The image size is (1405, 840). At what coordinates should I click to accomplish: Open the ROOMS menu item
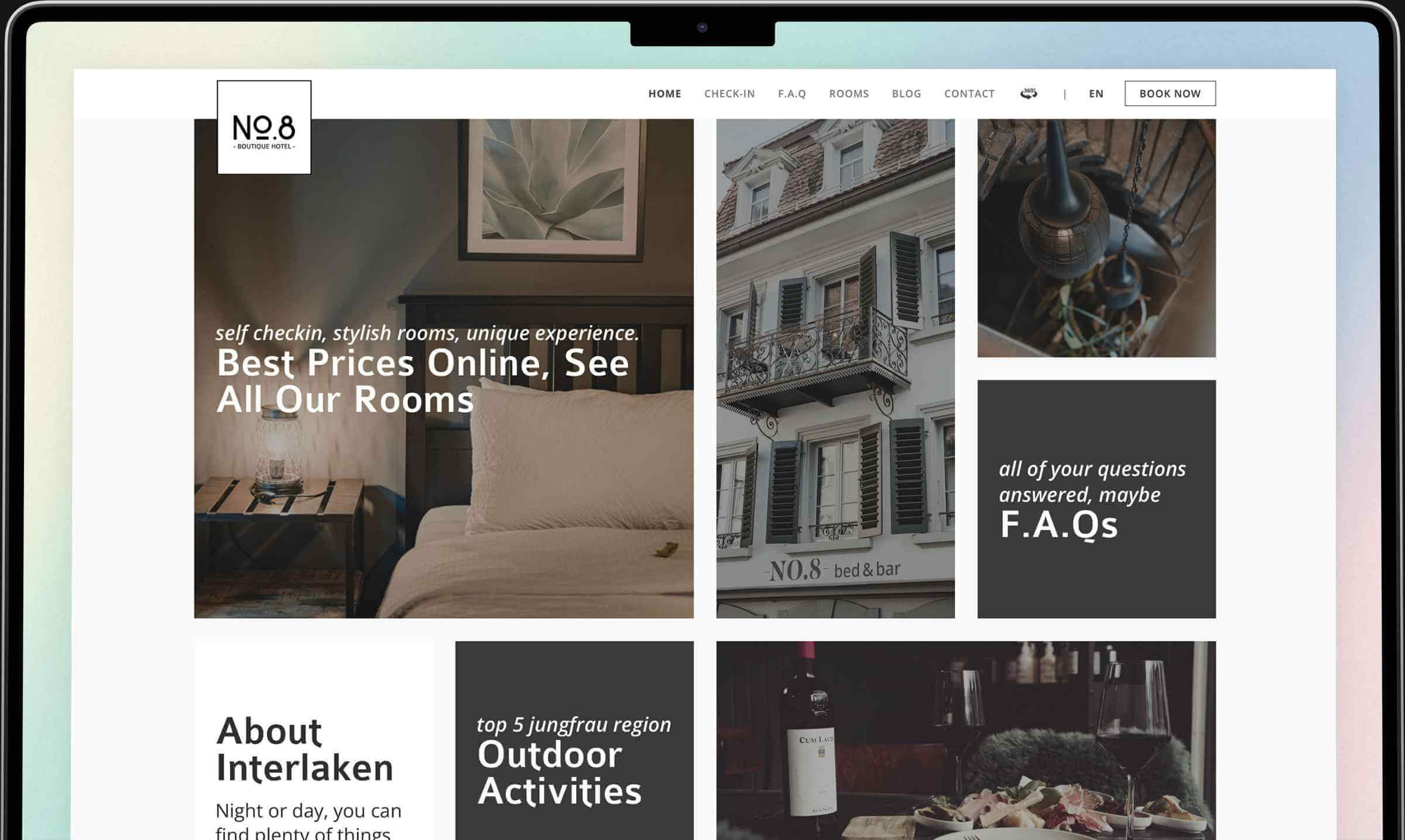pos(849,94)
